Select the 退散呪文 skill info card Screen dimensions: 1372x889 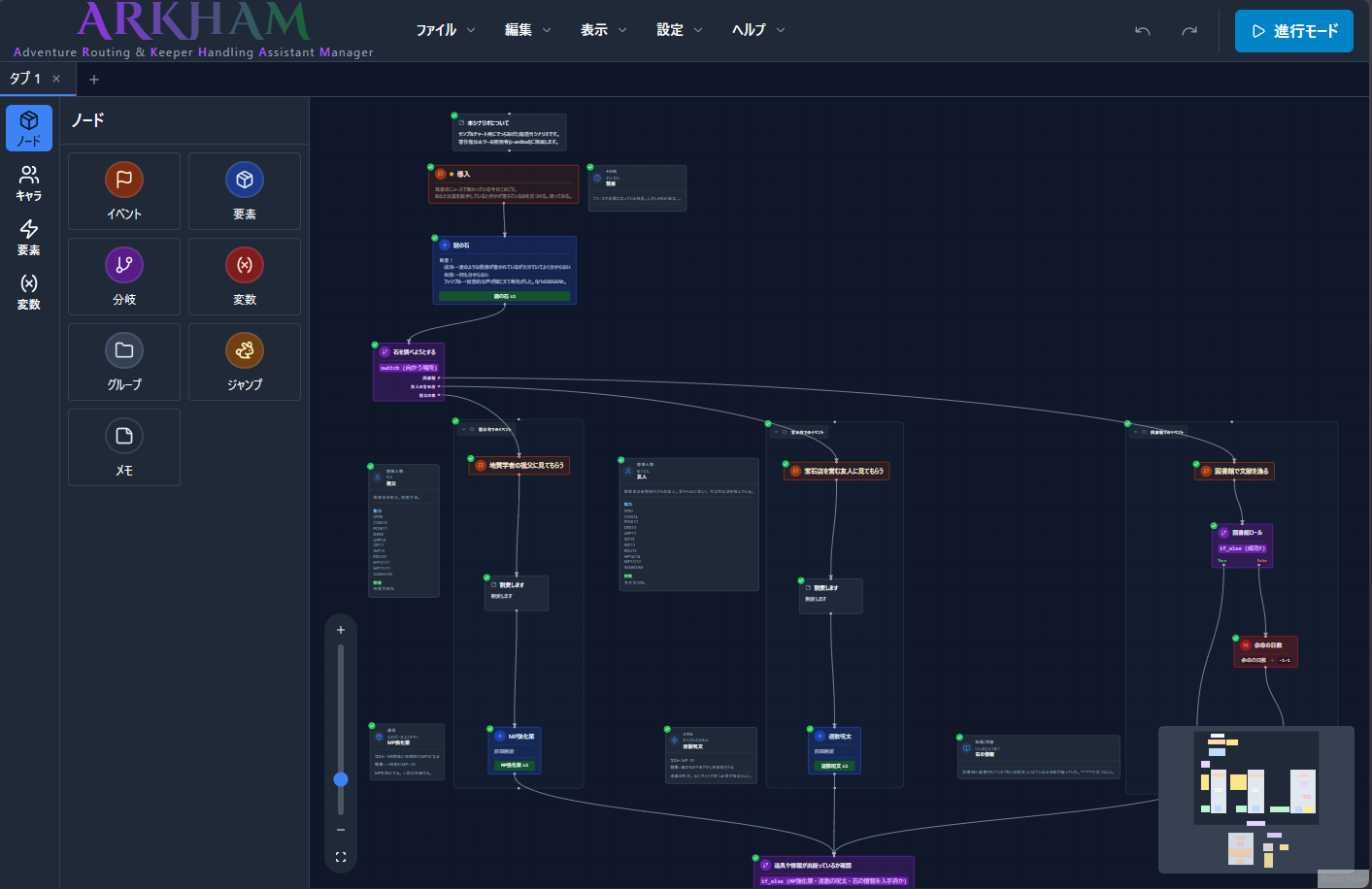click(711, 754)
